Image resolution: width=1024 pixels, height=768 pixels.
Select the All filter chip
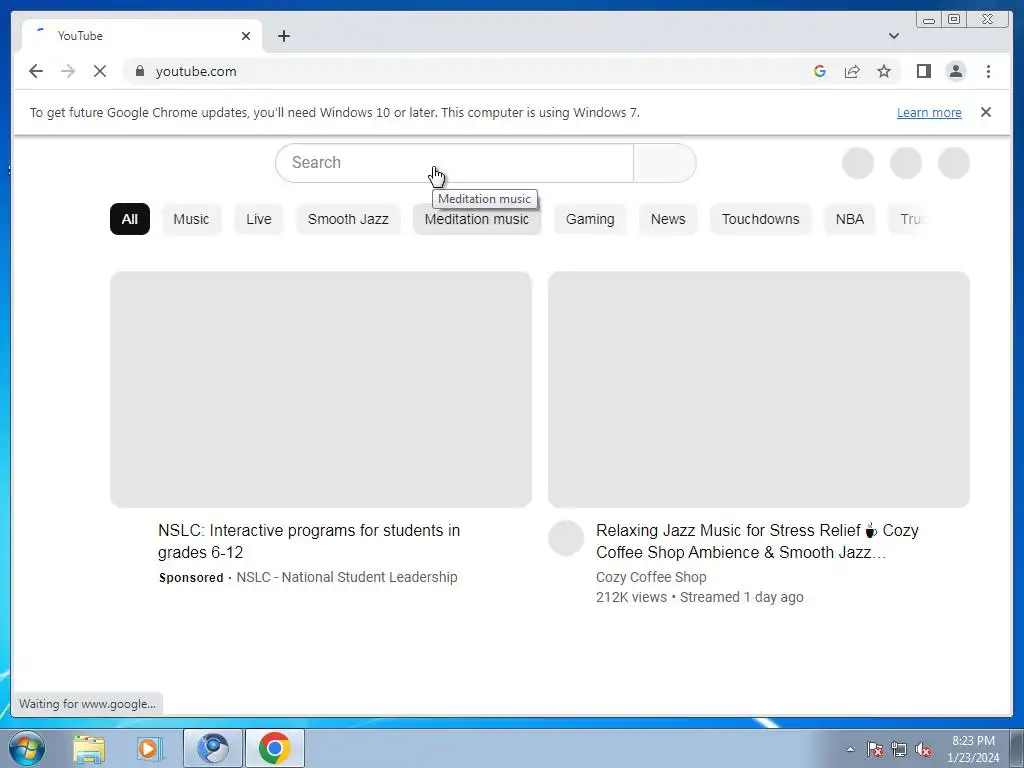129,219
